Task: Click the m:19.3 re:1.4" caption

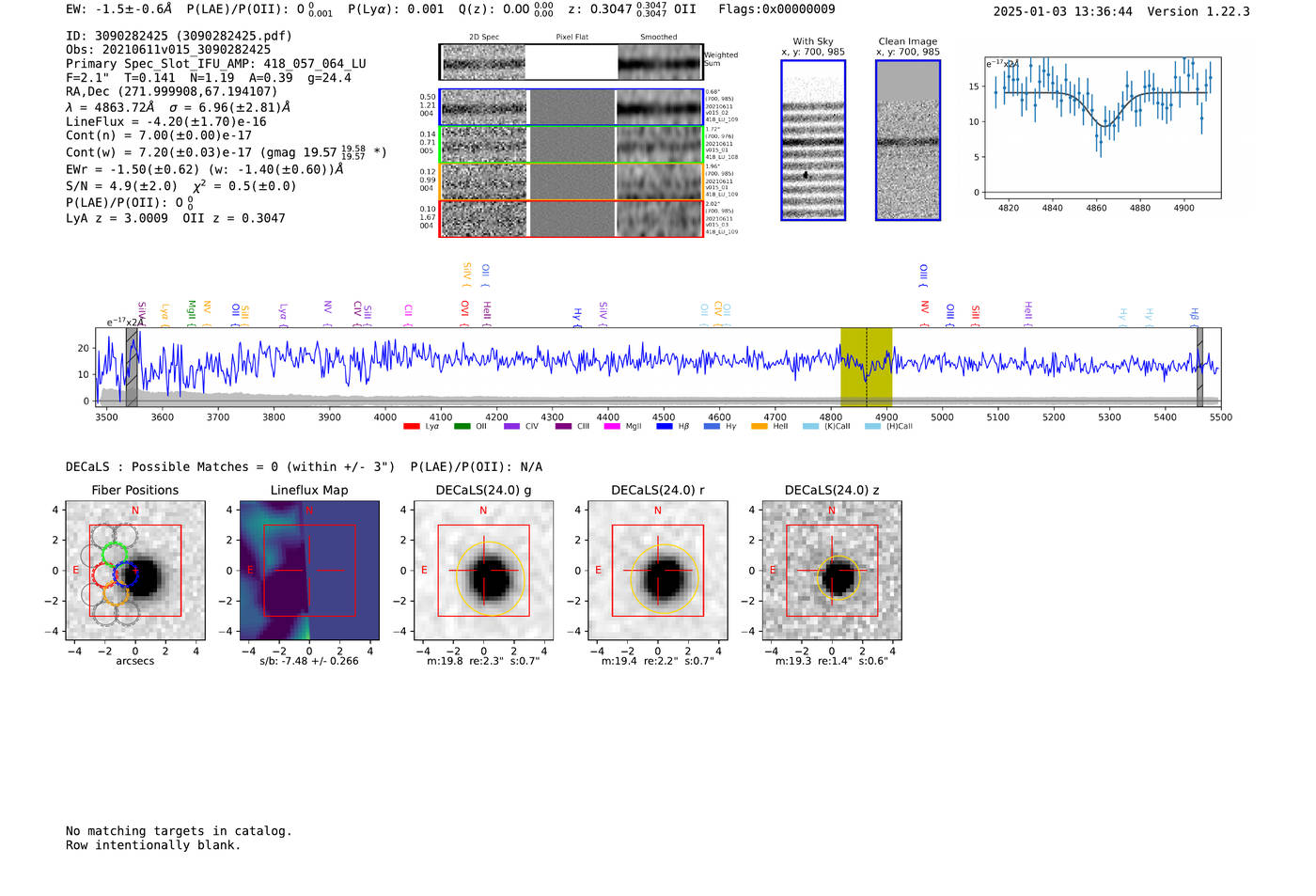Action: point(832,661)
